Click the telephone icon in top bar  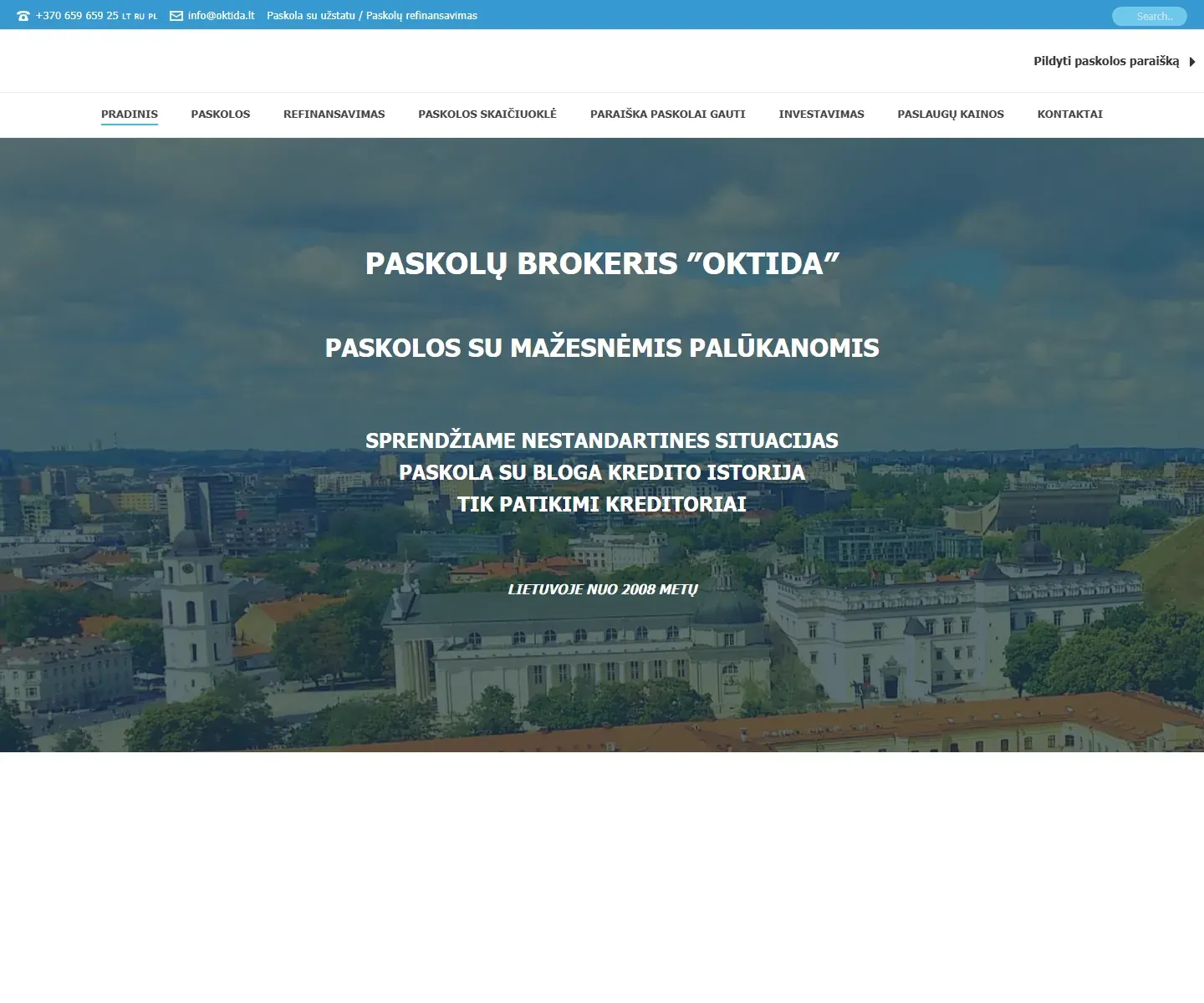tap(23, 16)
